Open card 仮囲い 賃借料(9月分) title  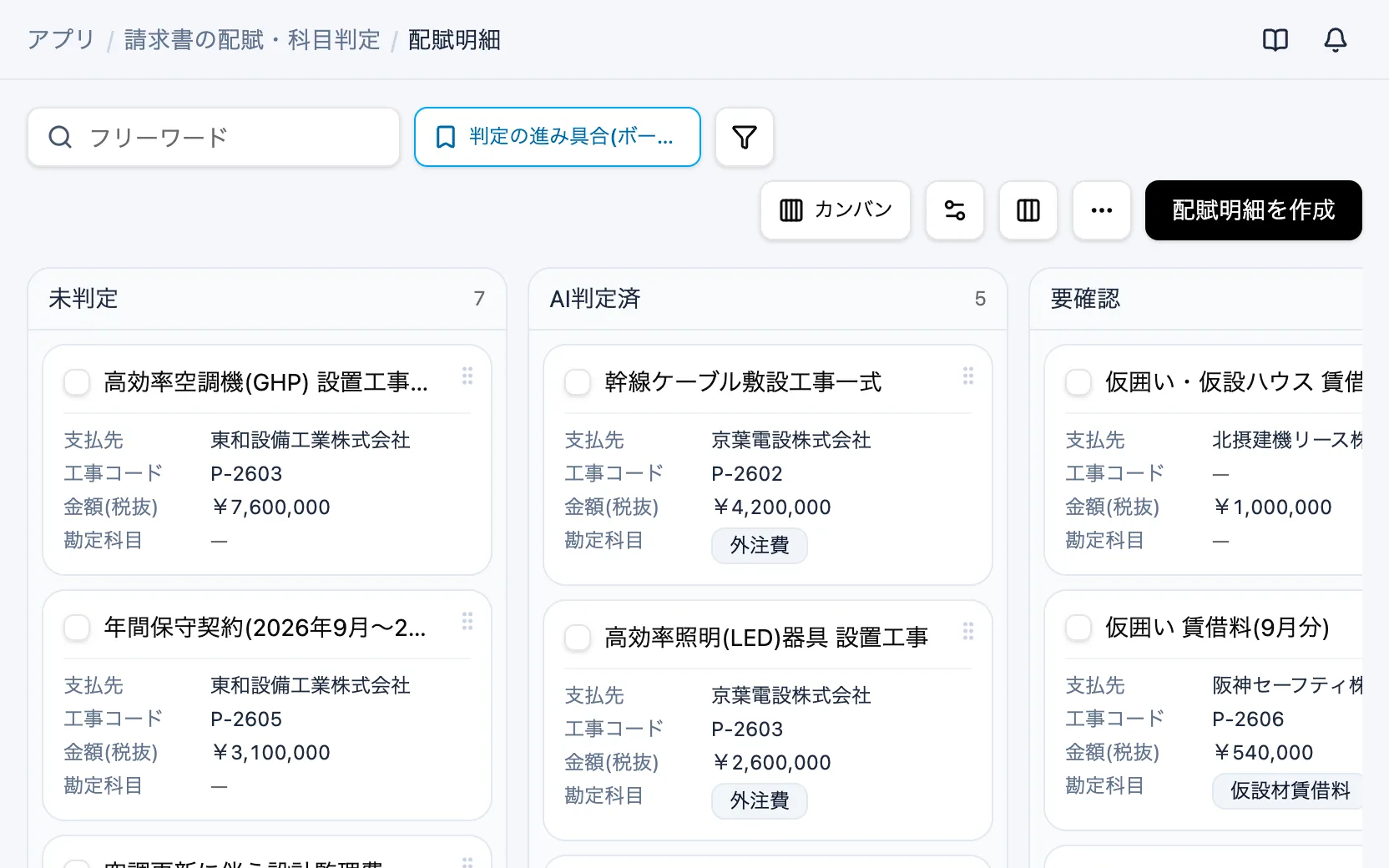click(x=1217, y=628)
